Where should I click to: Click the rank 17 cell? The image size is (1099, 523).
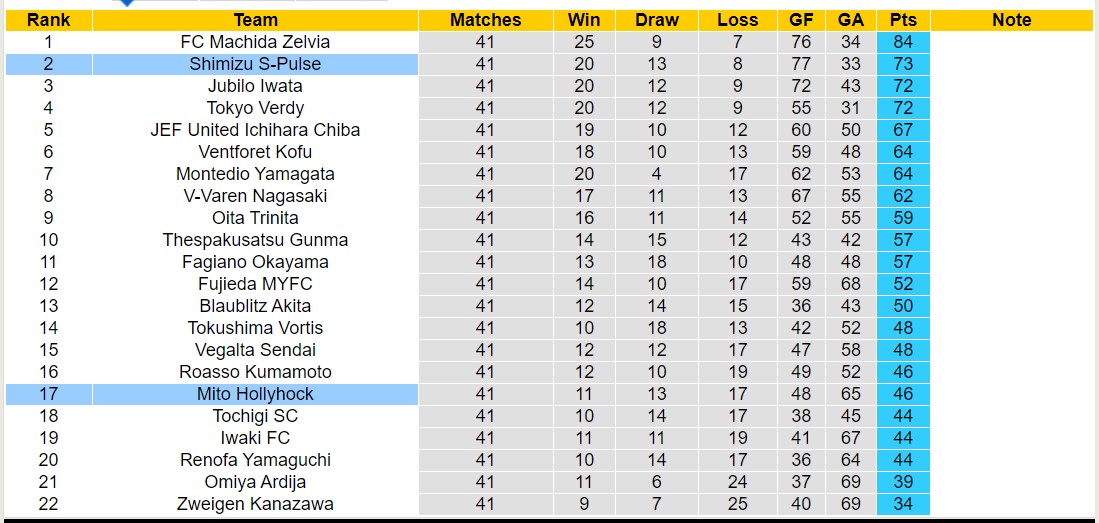[48, 394]
